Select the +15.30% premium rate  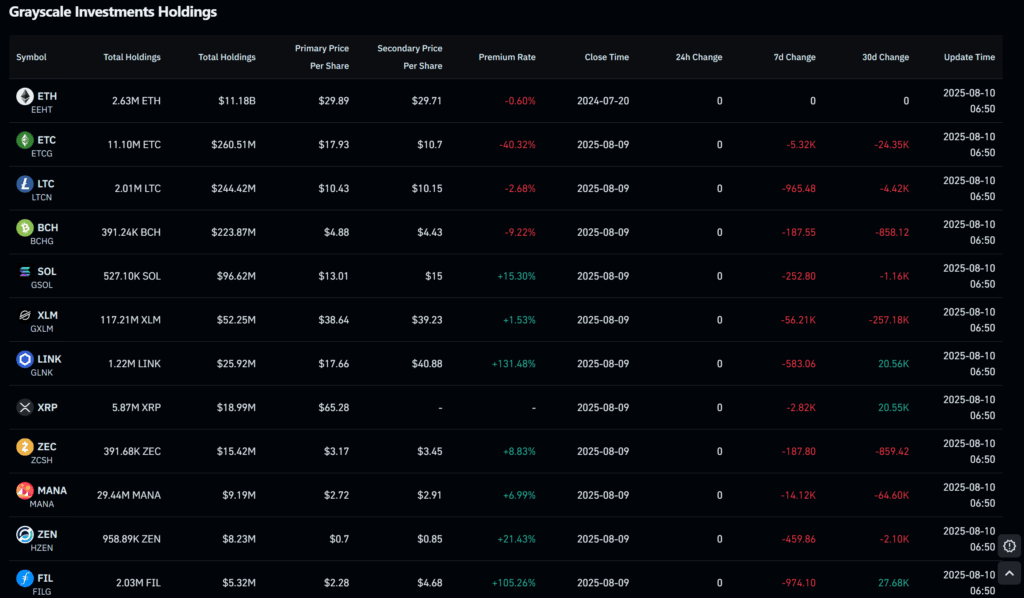point(516,276)
